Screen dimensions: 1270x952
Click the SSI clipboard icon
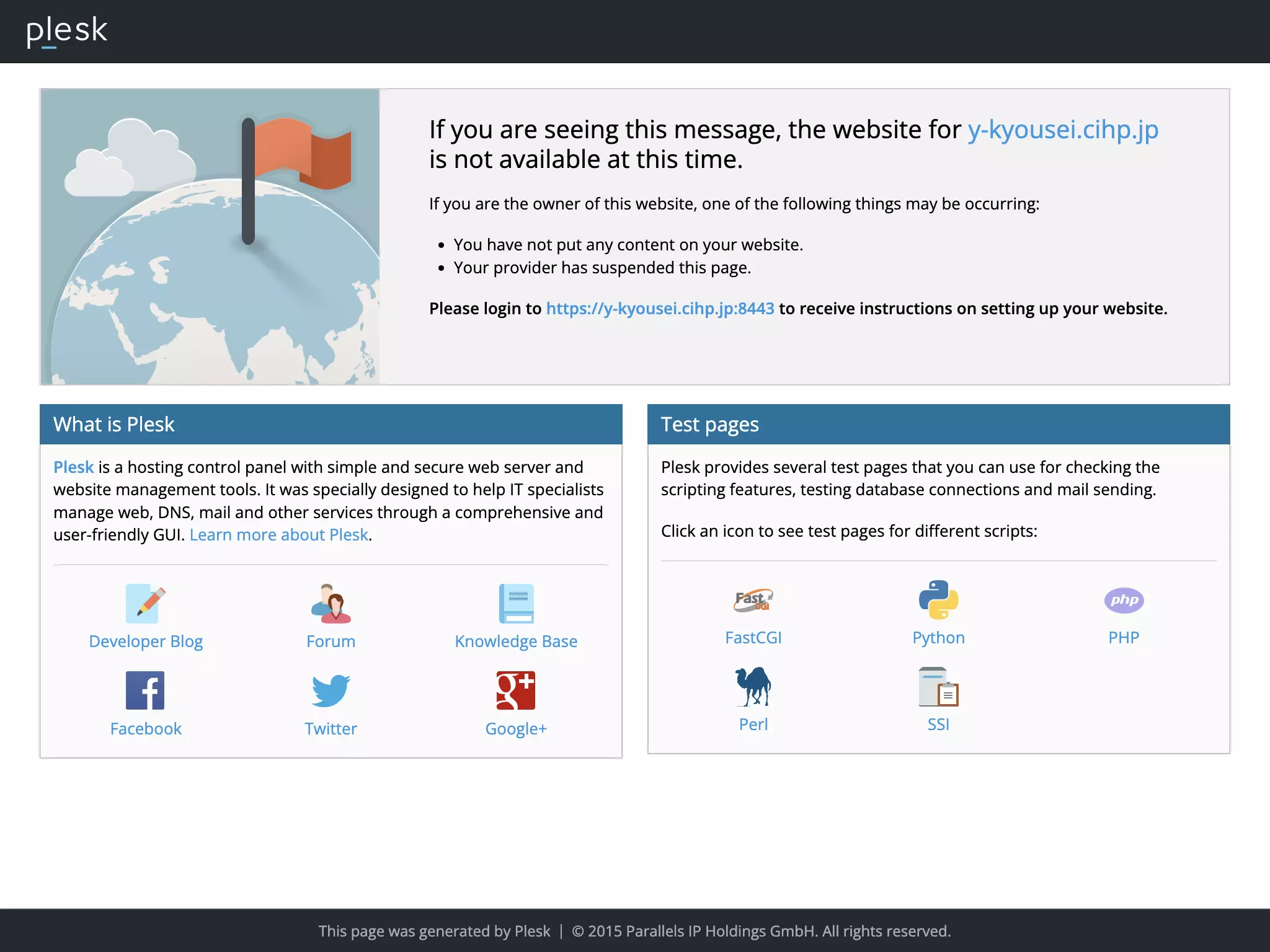(x=939, y=687)
